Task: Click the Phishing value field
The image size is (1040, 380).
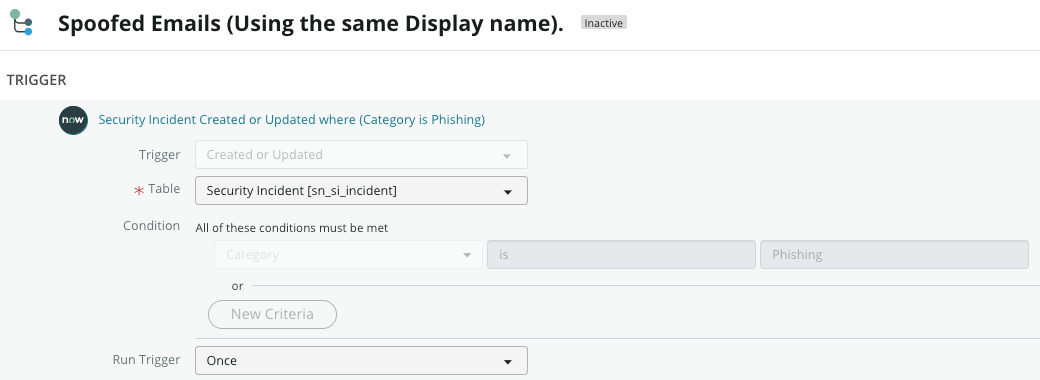Action: coord(894,255)
